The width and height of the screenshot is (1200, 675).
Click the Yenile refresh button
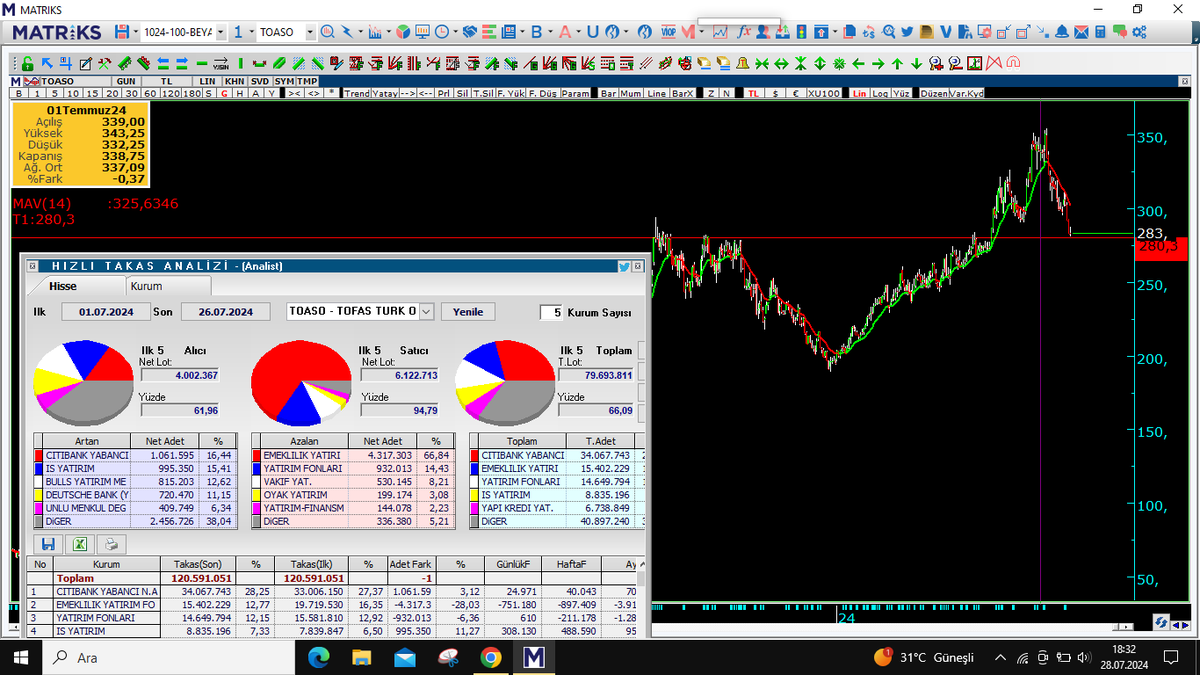pyautogui.click(x=468, y=311)
